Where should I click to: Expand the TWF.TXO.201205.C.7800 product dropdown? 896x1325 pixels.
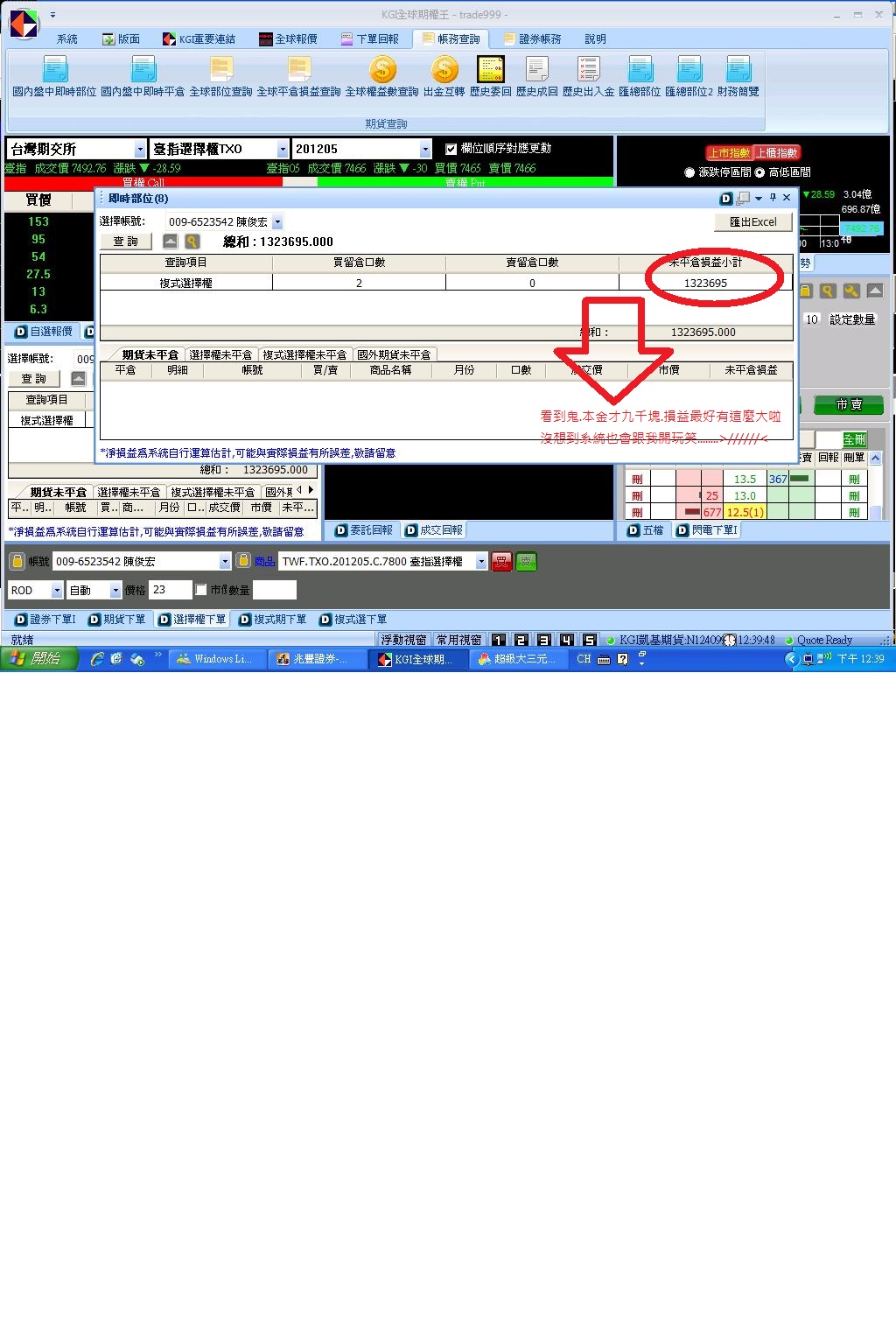pos(481,561)
